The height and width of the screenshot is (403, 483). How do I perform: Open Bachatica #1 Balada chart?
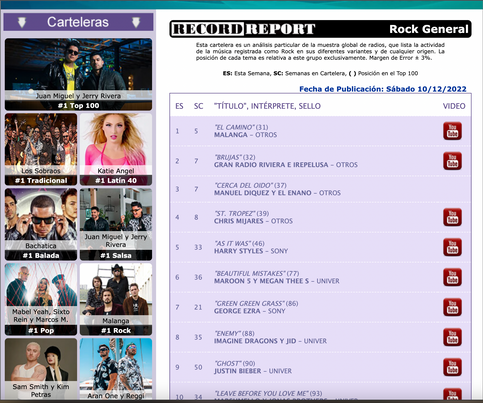(41, 224)
